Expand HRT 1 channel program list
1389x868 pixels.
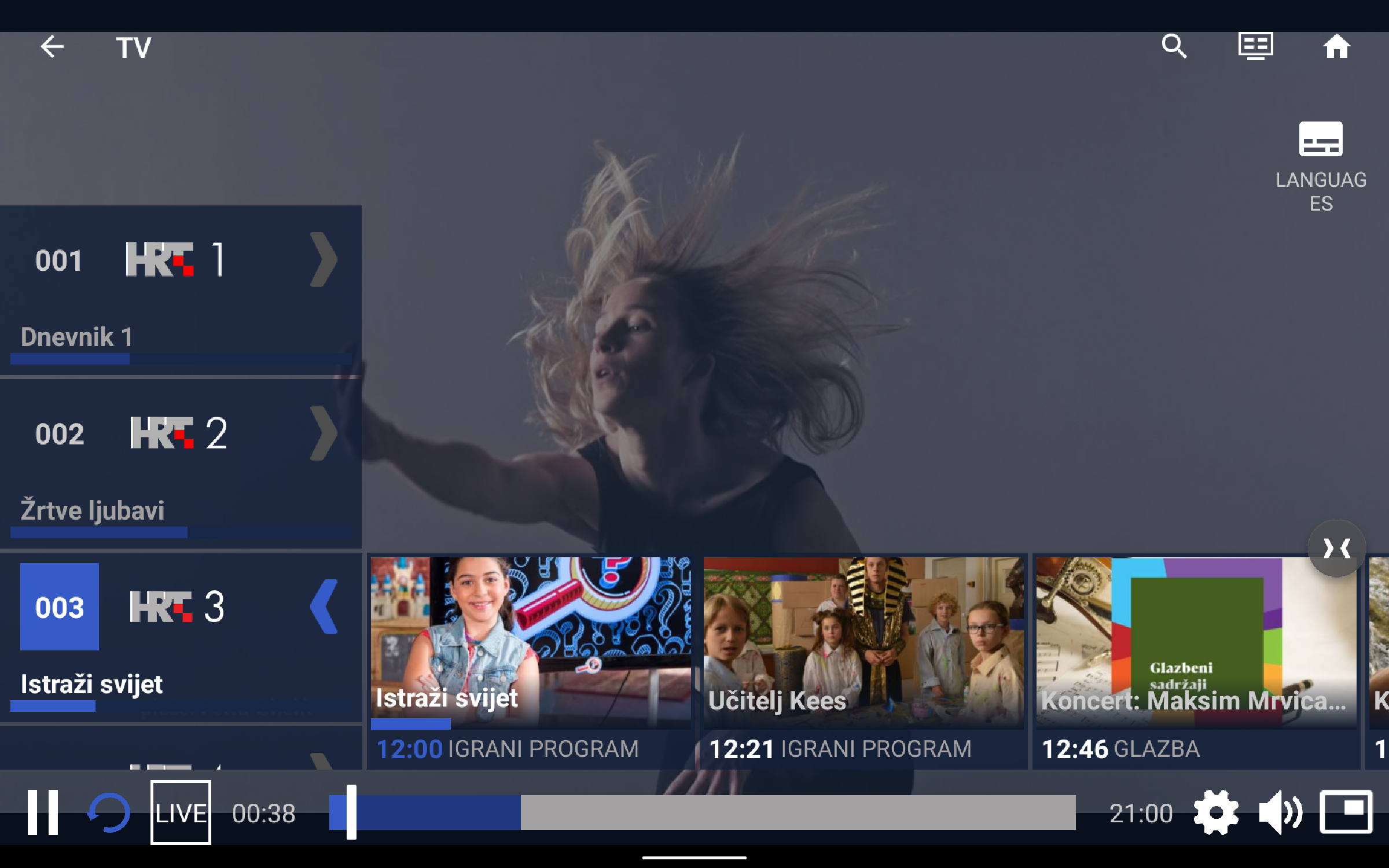point(324,260)
